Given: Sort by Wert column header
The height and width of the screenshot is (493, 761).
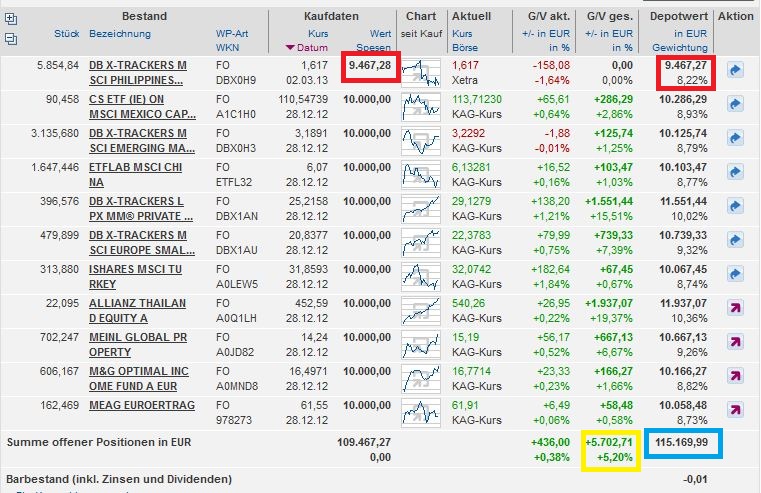Looking at the screenshot, I should coord(380,33).
